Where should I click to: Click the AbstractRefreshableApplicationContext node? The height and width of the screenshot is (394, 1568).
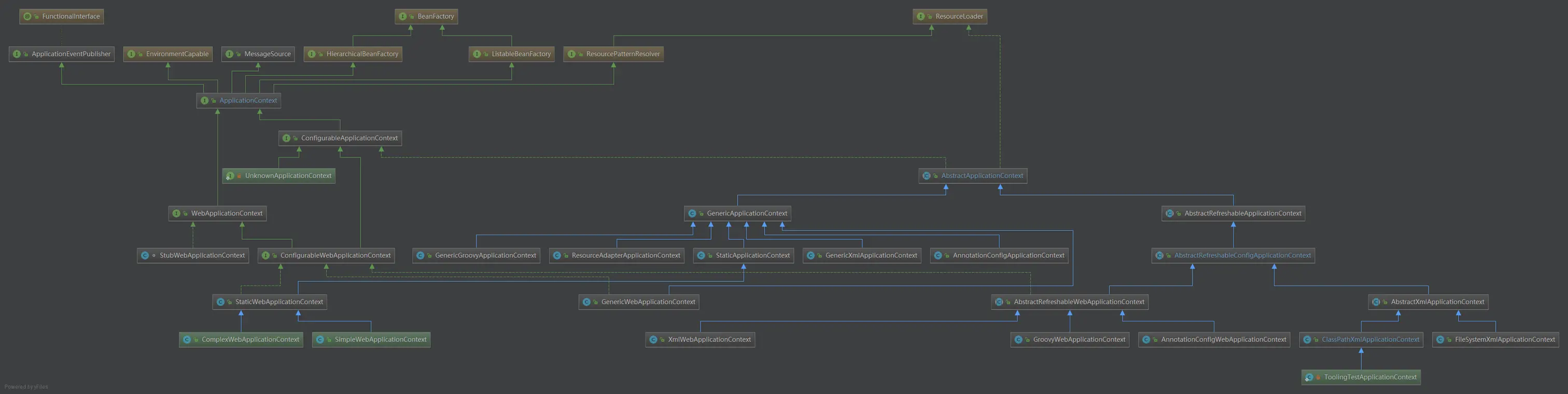1233,214
